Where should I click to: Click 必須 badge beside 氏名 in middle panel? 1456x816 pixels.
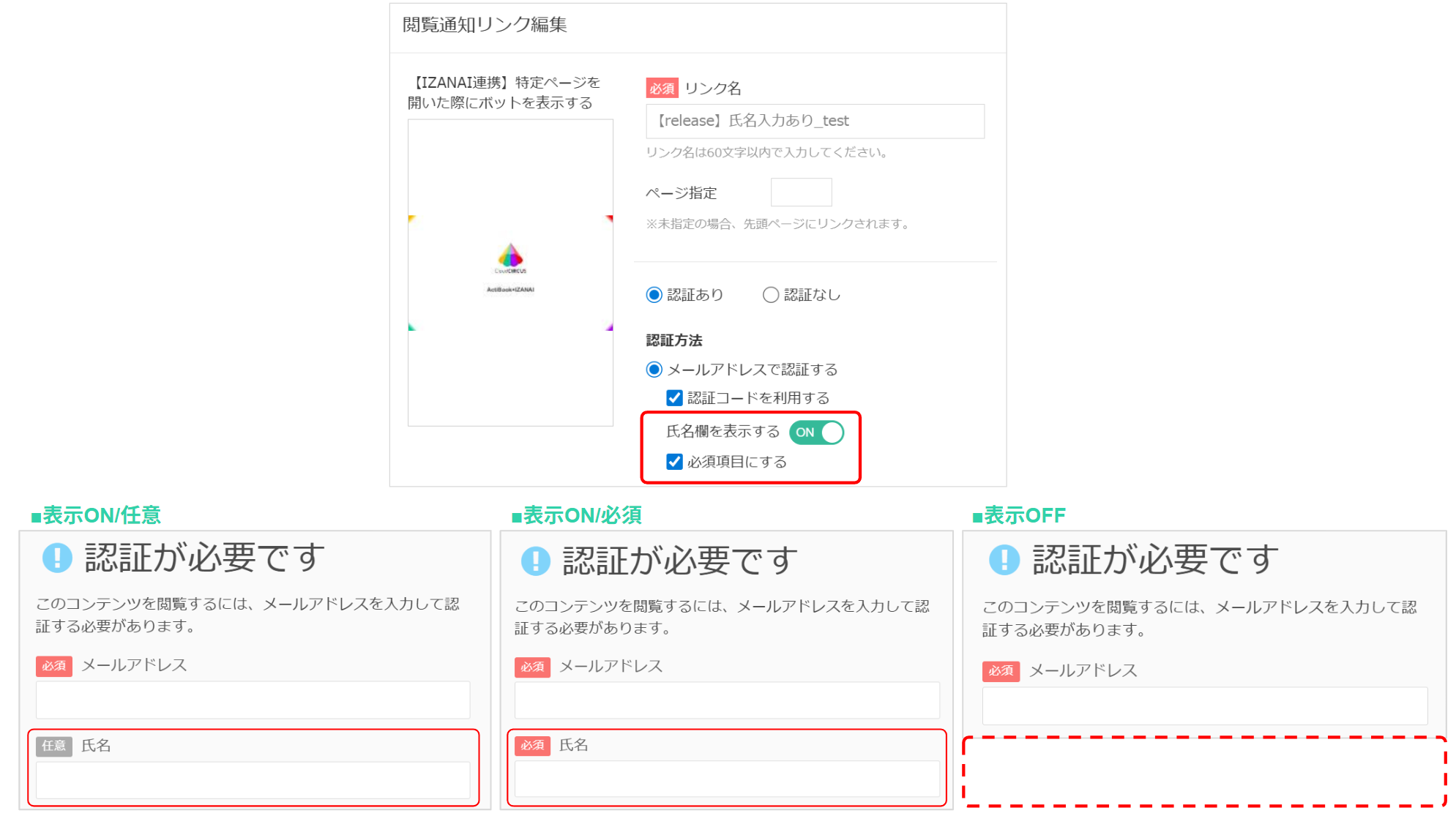pyautogui.click(x=532, y=746)
